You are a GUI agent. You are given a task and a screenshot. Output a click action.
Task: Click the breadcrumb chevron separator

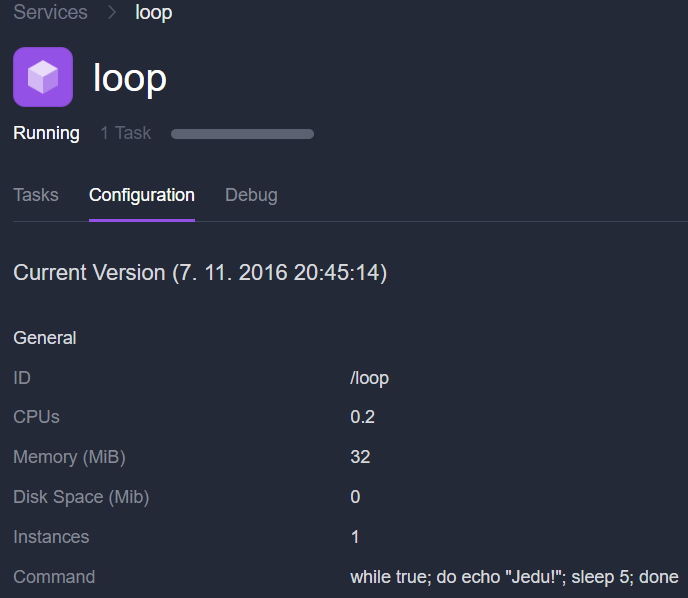pyautogui.click(x=112, y=12)
